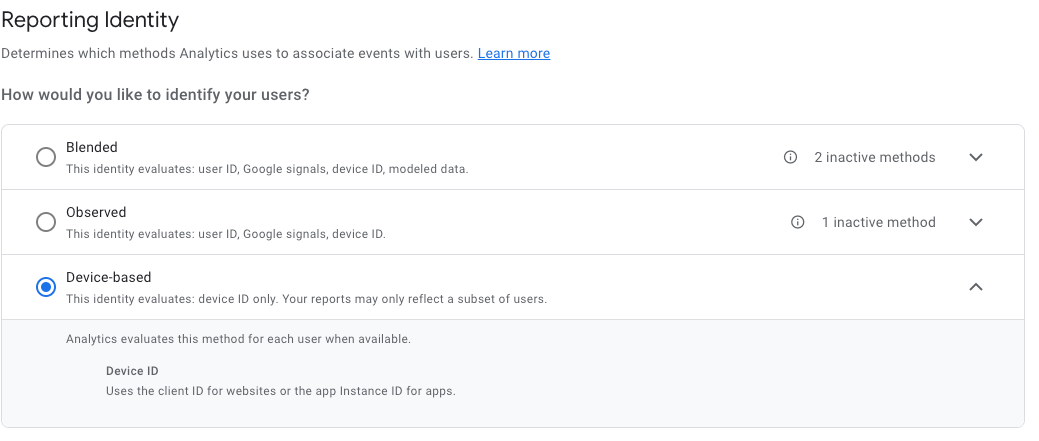Click info icon beside 2 inactive methods
Viewport: 1039px width, 441px height.
[790, 157]
